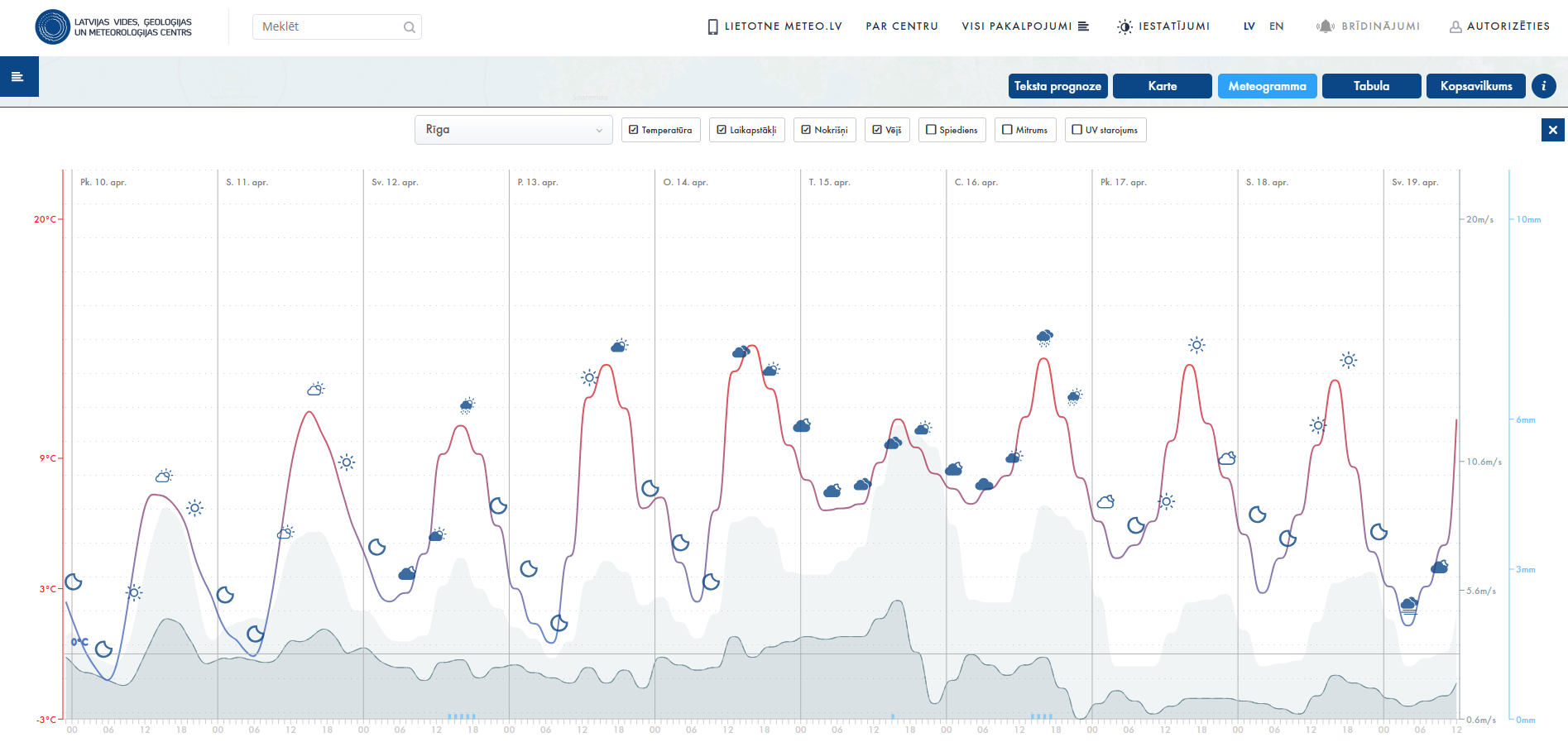Uncheck the Temperatūra checkbox
Viewport: 1568px width, 747px height.
point(634,130)
